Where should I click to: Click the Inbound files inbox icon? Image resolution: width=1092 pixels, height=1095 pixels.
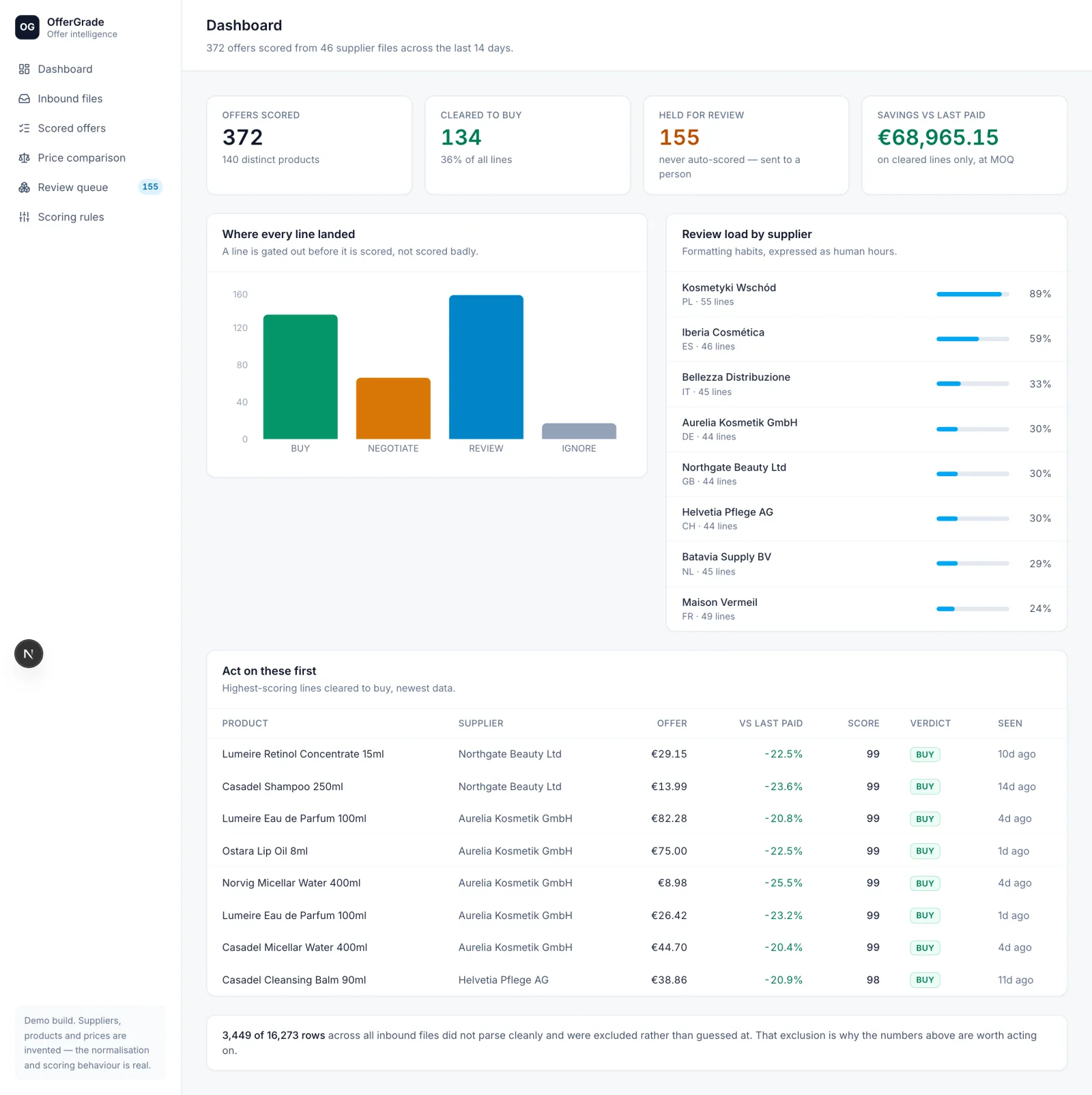(25, 99)
